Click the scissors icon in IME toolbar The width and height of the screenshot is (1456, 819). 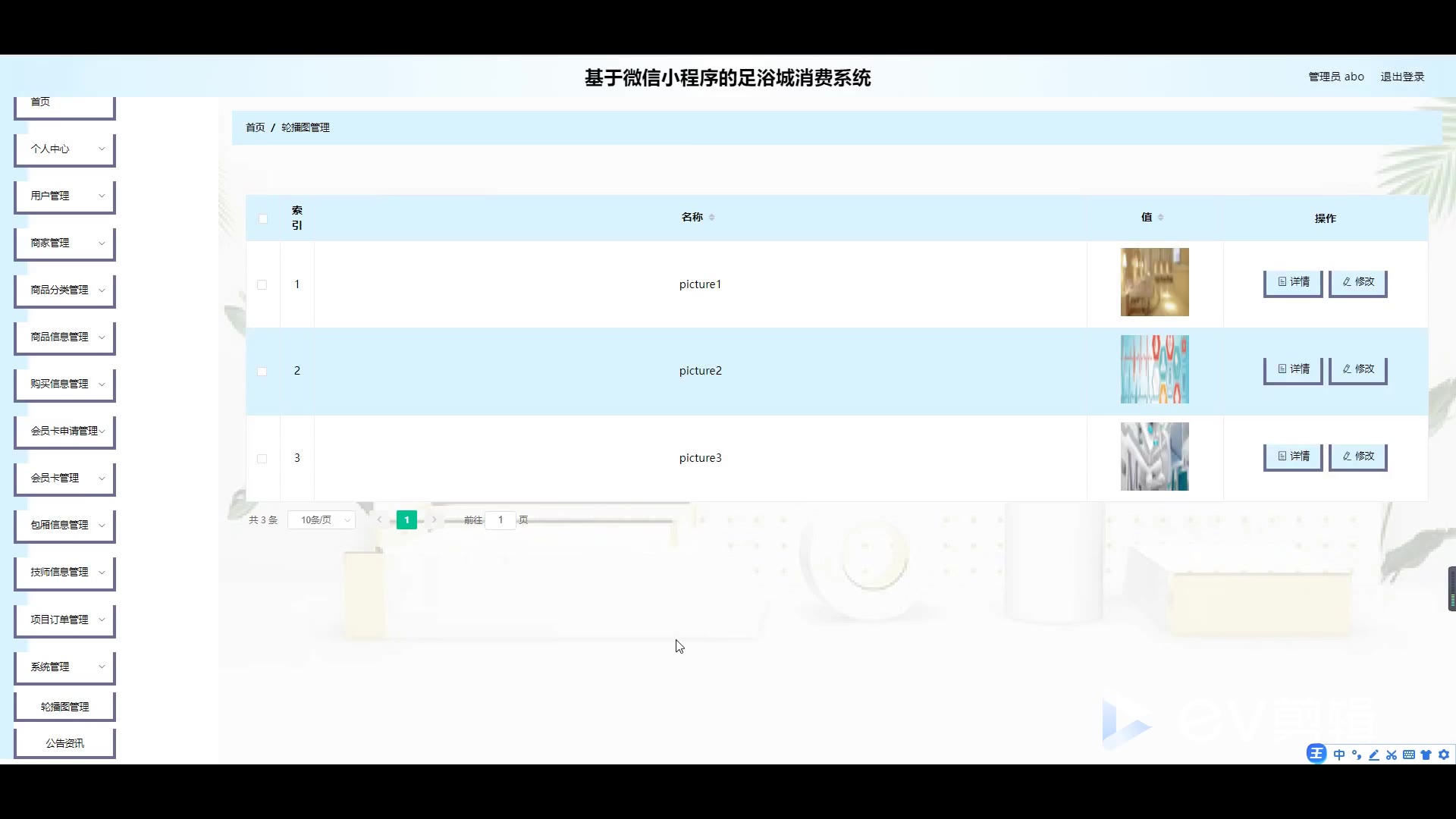pos(1391,755)
